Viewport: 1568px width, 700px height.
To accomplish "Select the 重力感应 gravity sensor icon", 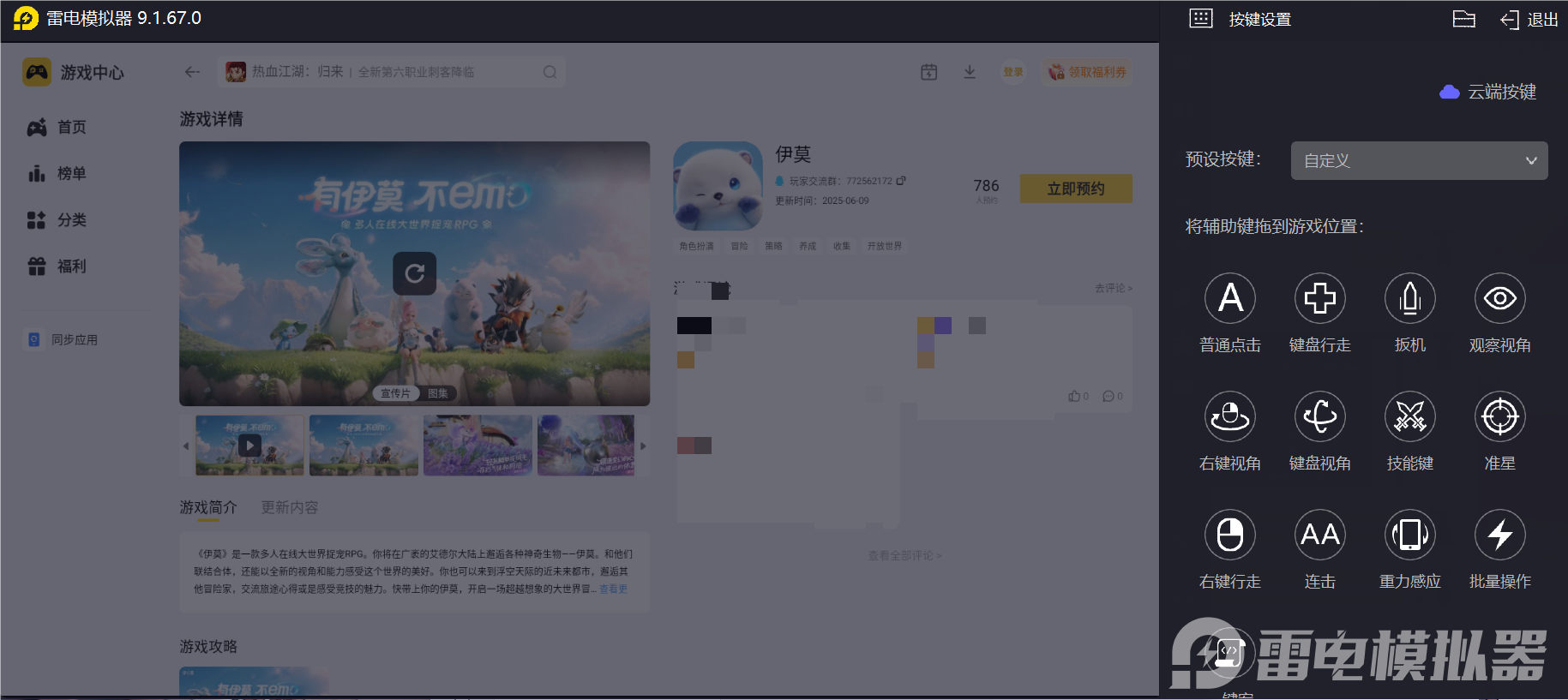I will coord(1410,535).
